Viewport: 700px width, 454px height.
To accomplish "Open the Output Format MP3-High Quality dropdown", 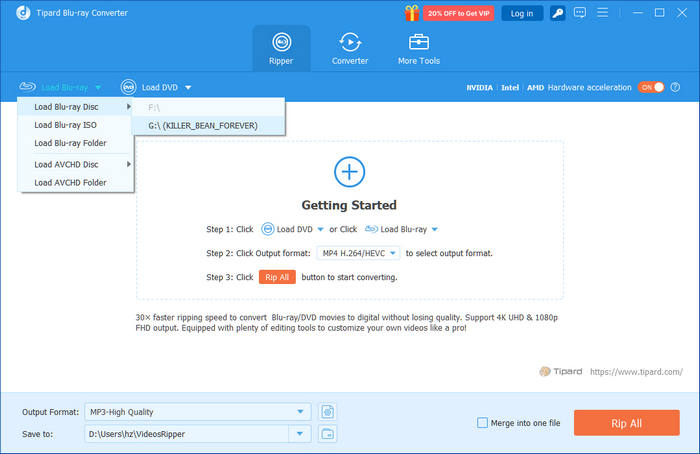I will click(198, 412).
